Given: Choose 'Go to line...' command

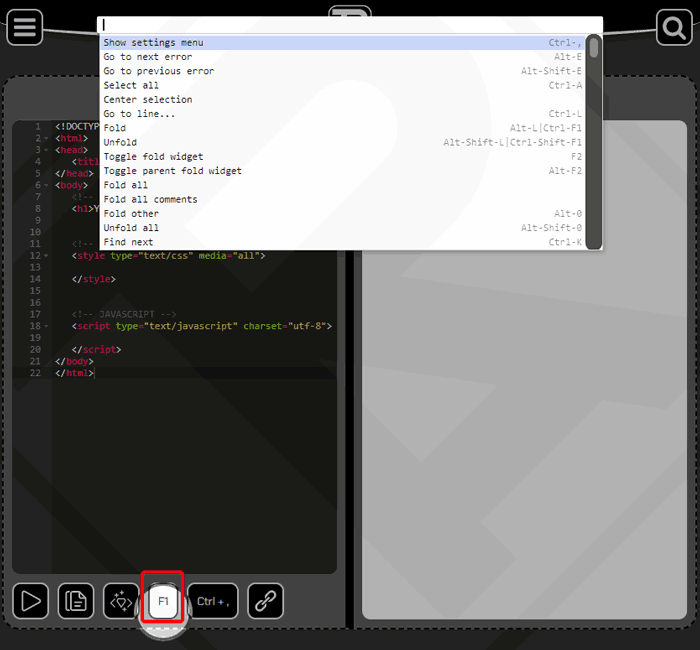Looking at the screenshot, I should 343,114.
